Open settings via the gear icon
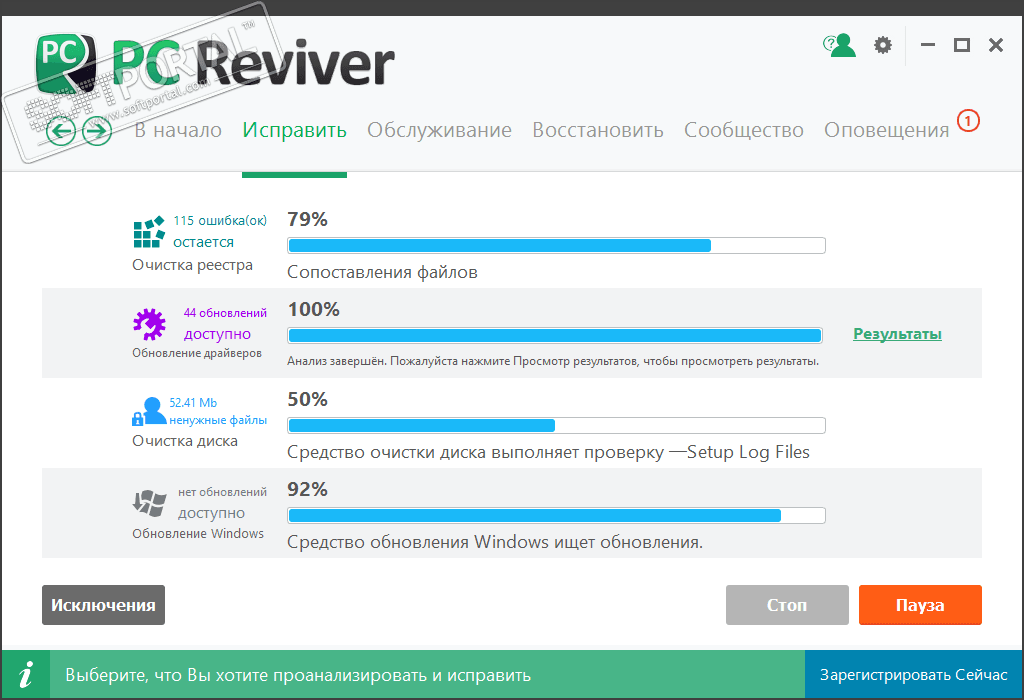This screenshot has height=700, width=1024. tap(883, 45)
